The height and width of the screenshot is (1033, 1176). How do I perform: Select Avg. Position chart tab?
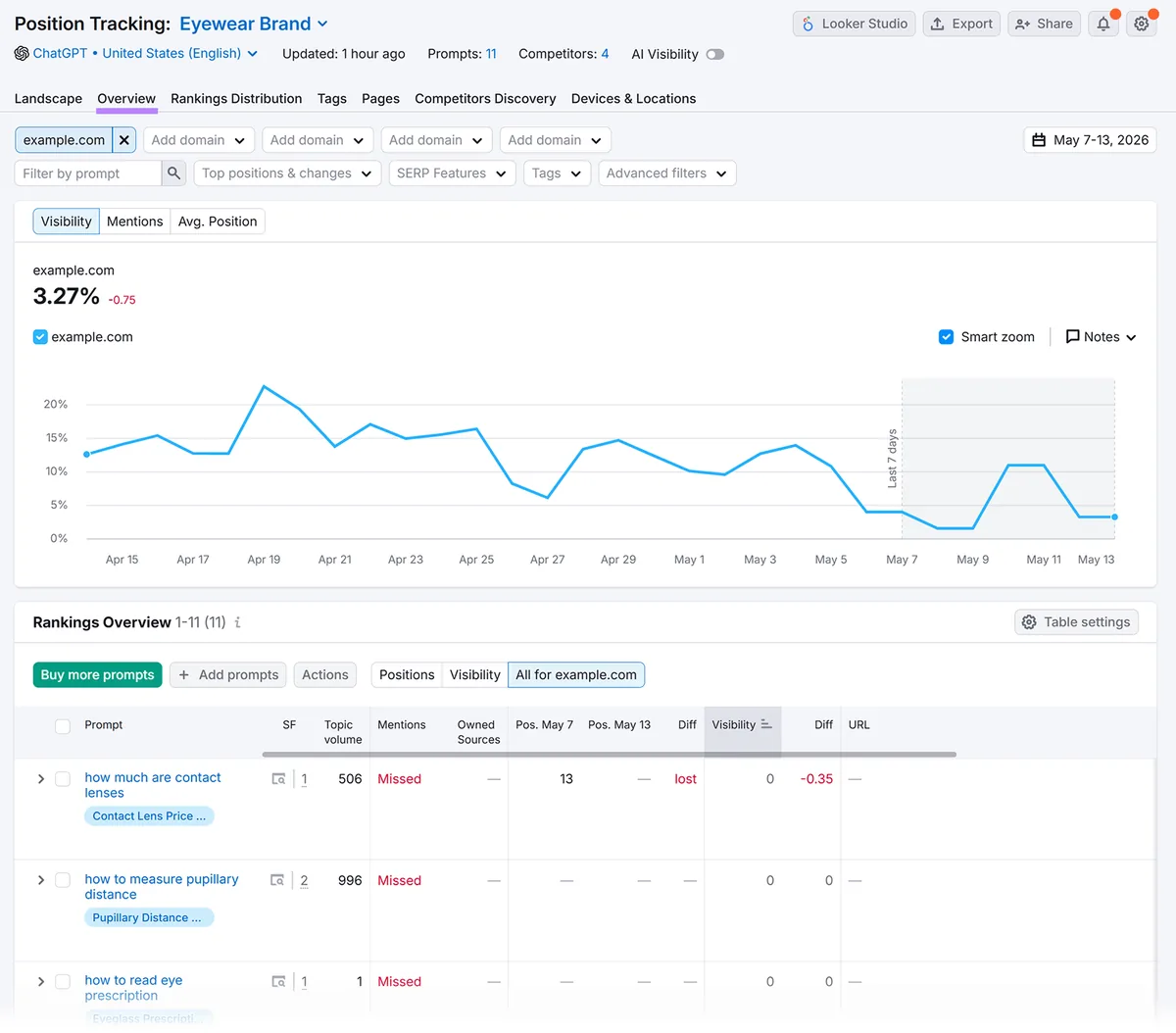pyautogui.click(x=218, y=221)
